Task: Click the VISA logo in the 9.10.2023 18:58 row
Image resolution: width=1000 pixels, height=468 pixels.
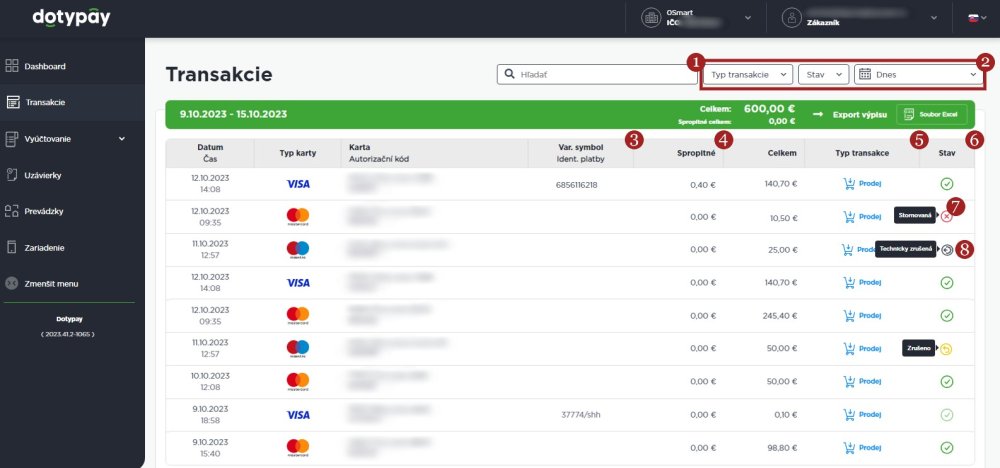Action: click(298, 414)
